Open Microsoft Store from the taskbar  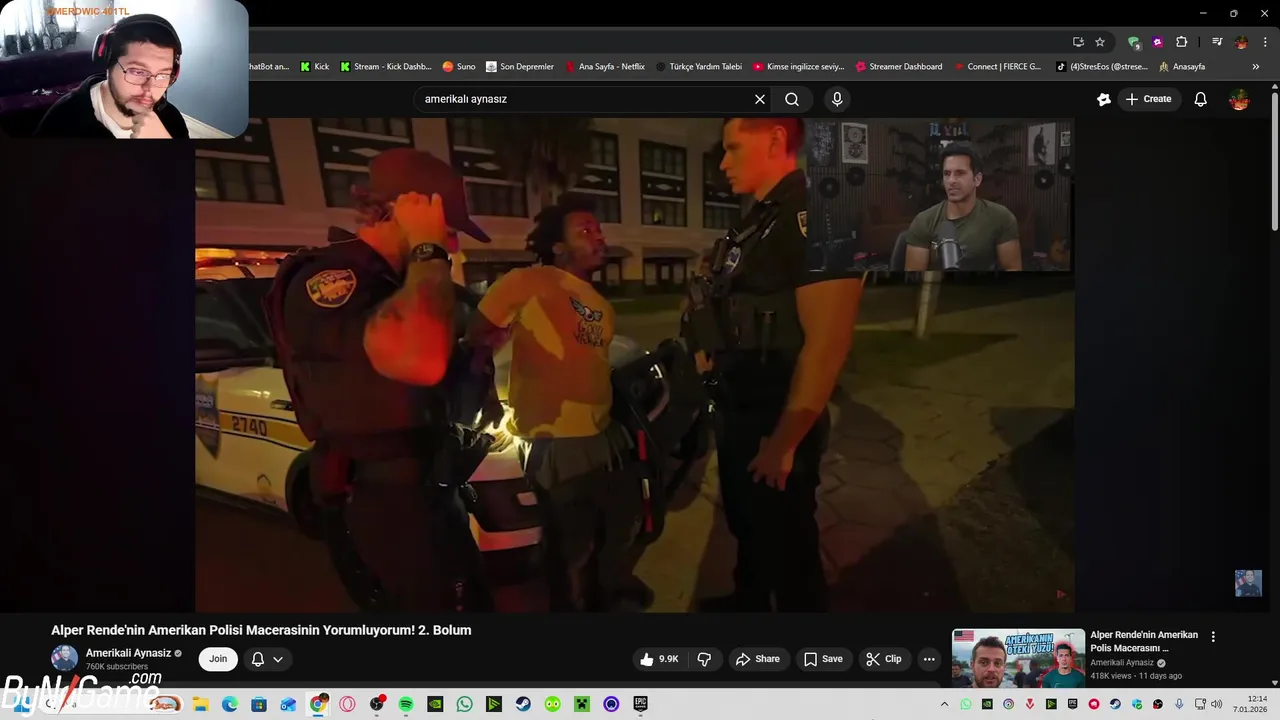coord(259,704)
